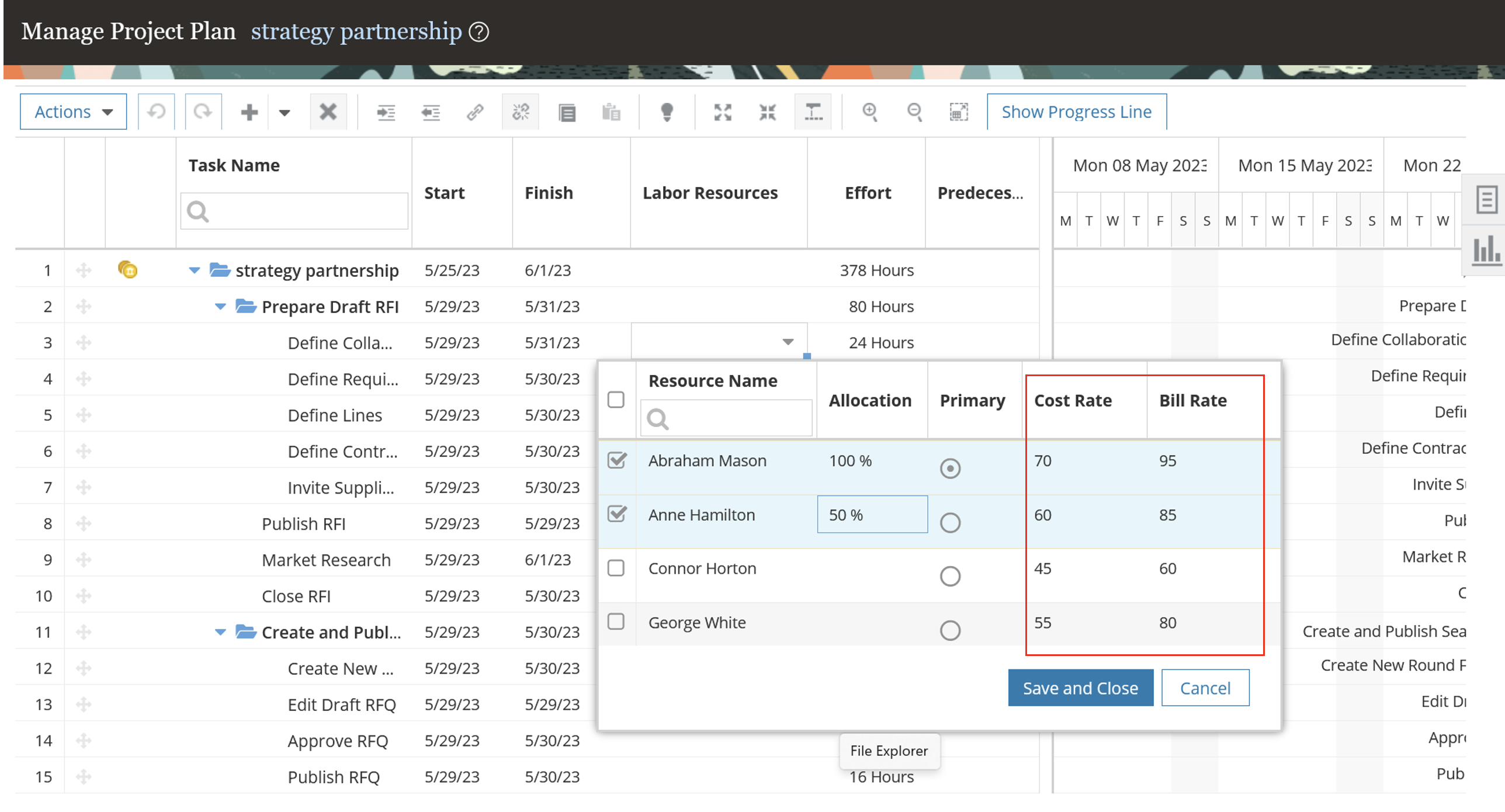Screen dimensions: 1505x812
Task: Click the link tasks chain icon
Action: (475, 112)
